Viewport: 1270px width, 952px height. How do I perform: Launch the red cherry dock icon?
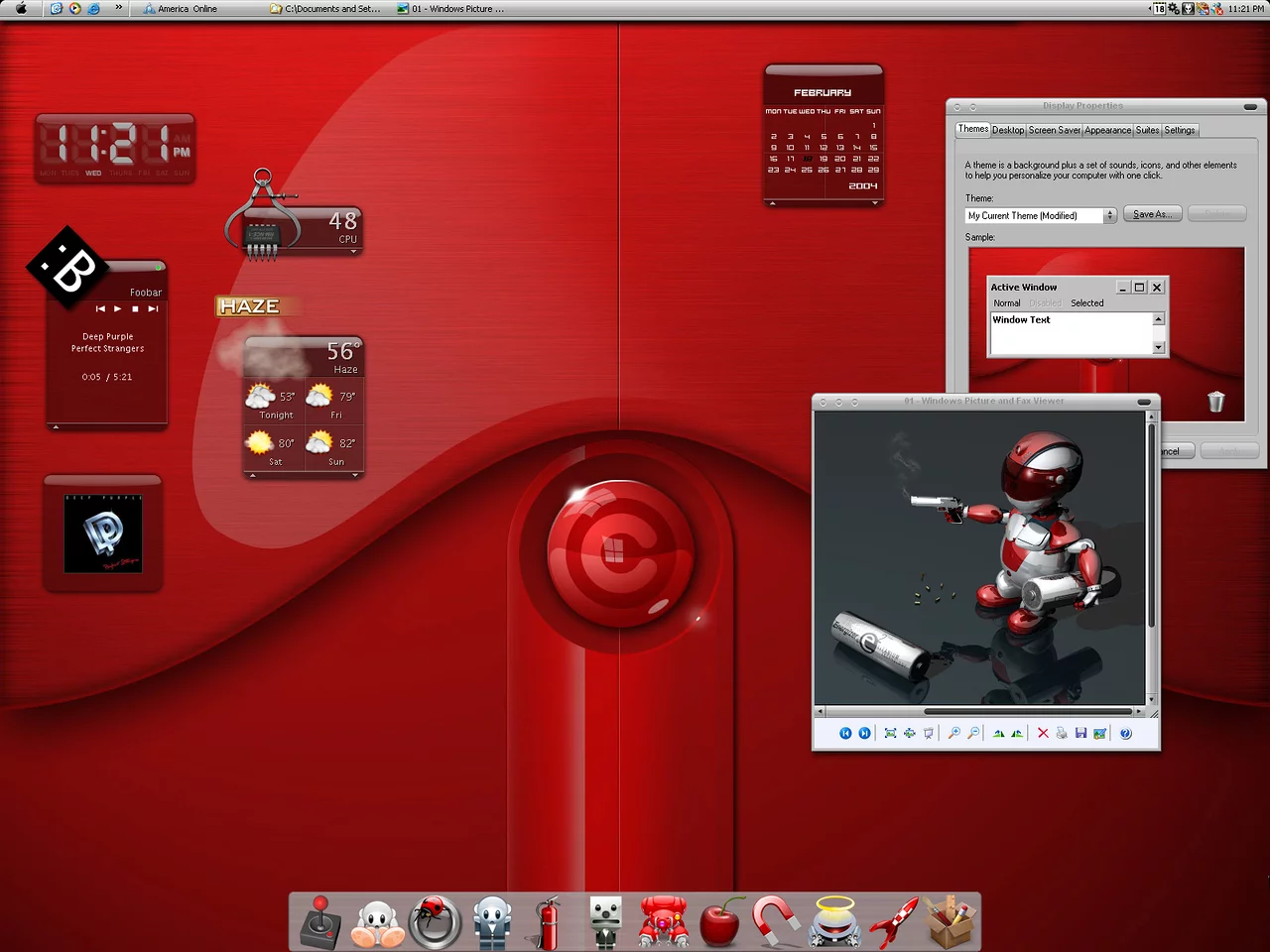(720, 922)
